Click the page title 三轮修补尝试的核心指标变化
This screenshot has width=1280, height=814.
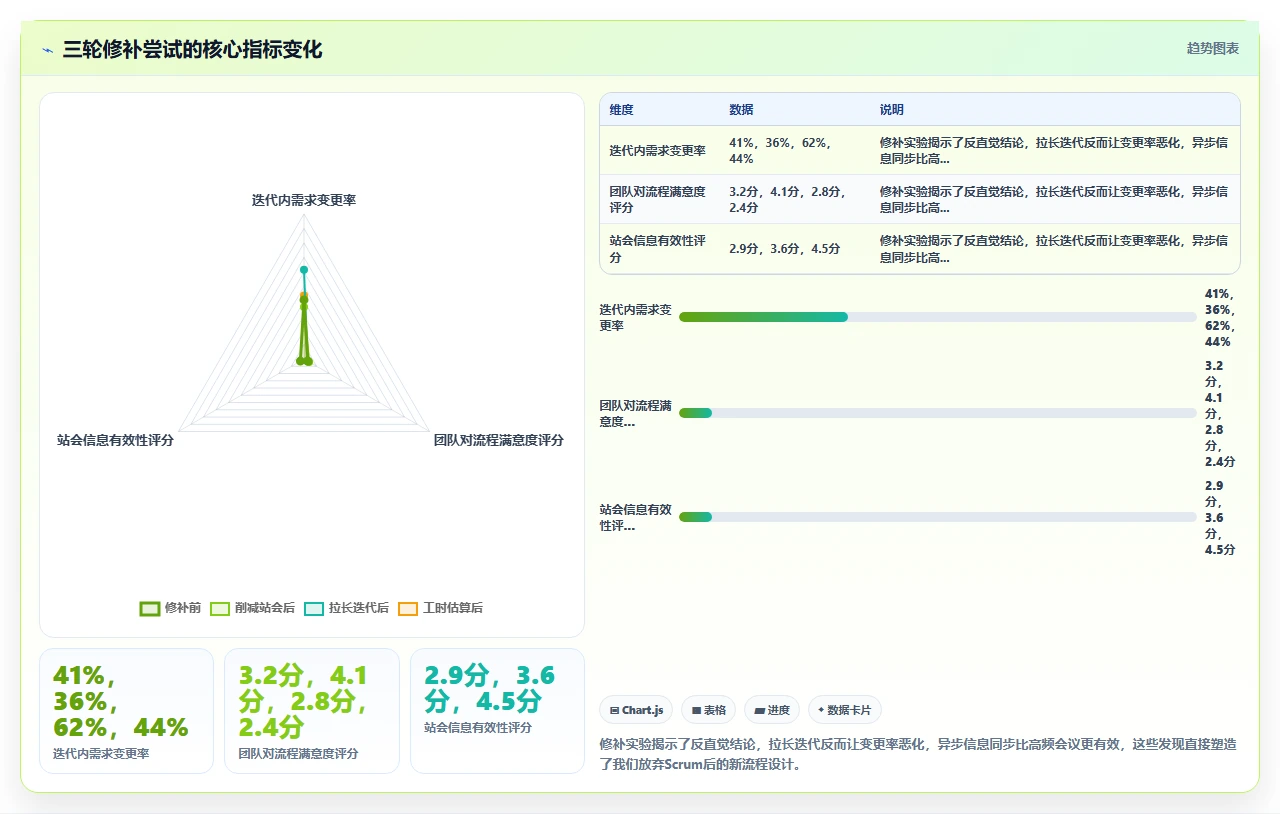[x=192, y=50]
